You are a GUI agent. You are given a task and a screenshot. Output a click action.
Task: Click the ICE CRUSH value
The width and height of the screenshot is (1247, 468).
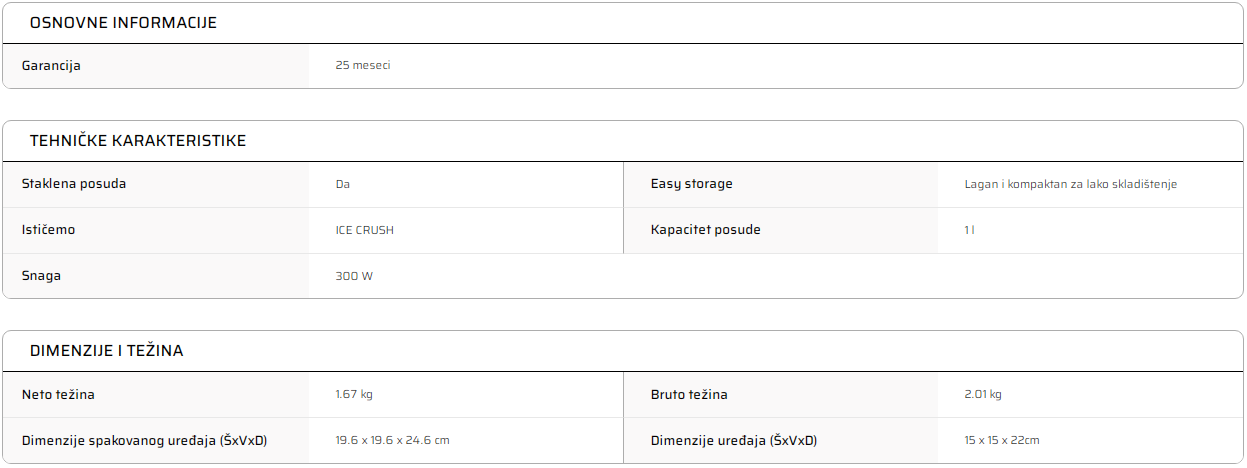365,230
